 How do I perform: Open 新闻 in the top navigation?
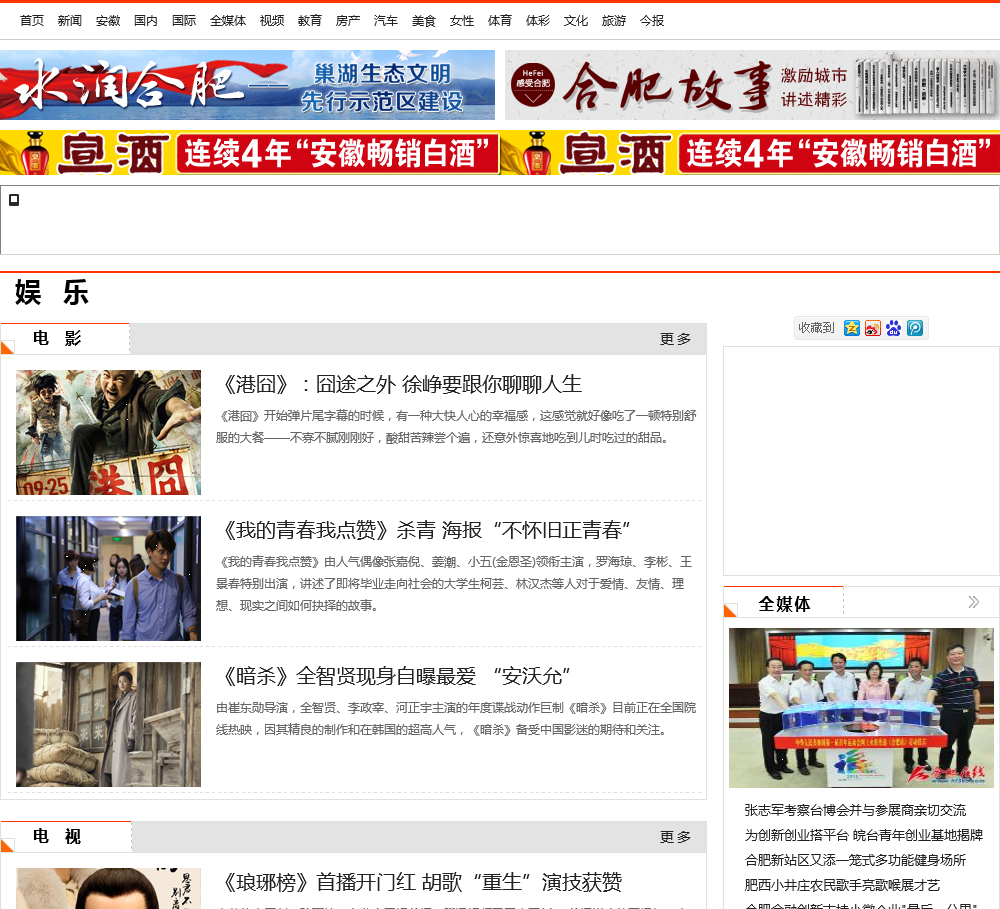tap(70, 21)
